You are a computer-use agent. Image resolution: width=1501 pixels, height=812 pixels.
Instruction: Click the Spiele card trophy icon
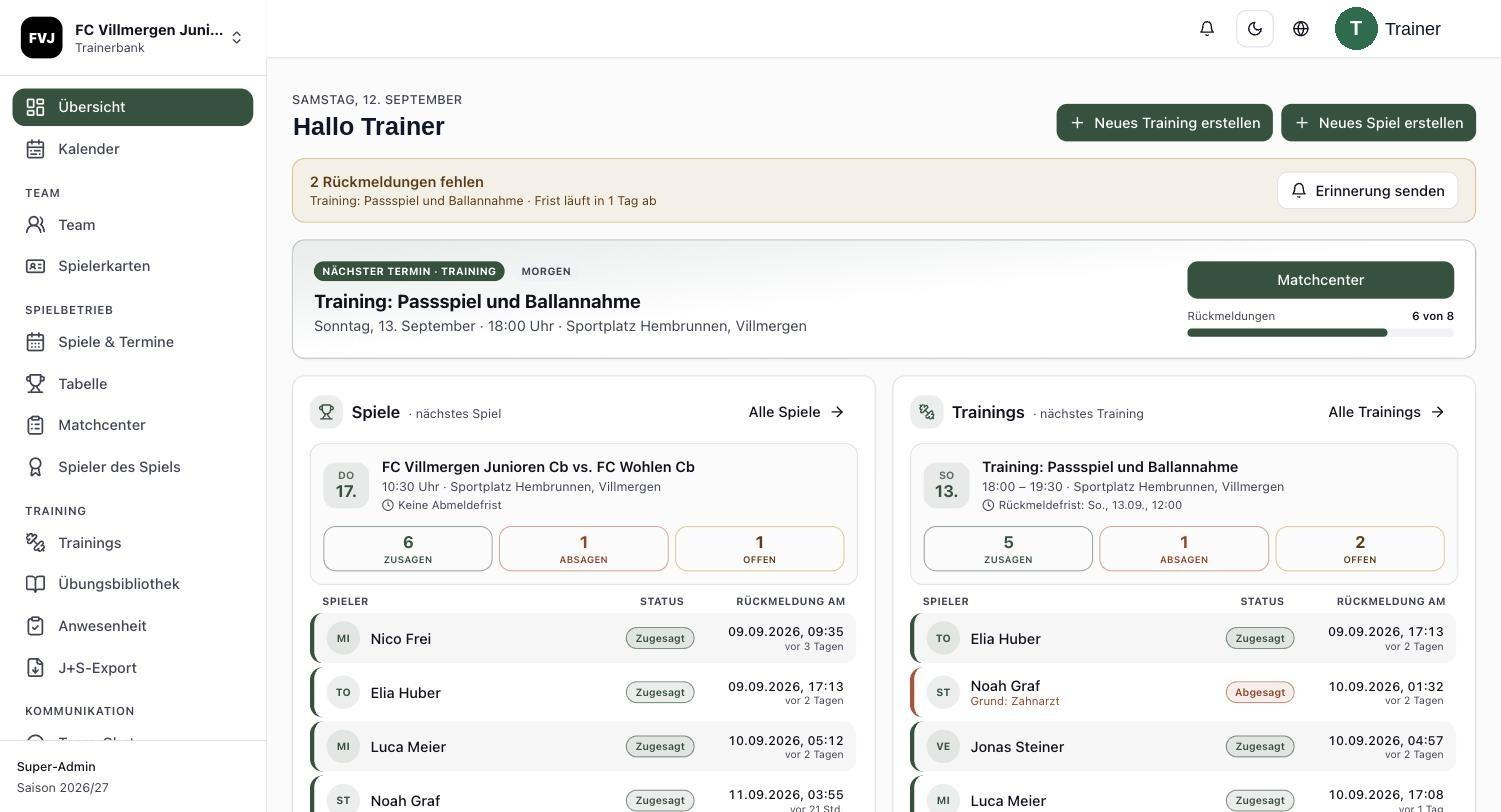click(x=326, y=412)
